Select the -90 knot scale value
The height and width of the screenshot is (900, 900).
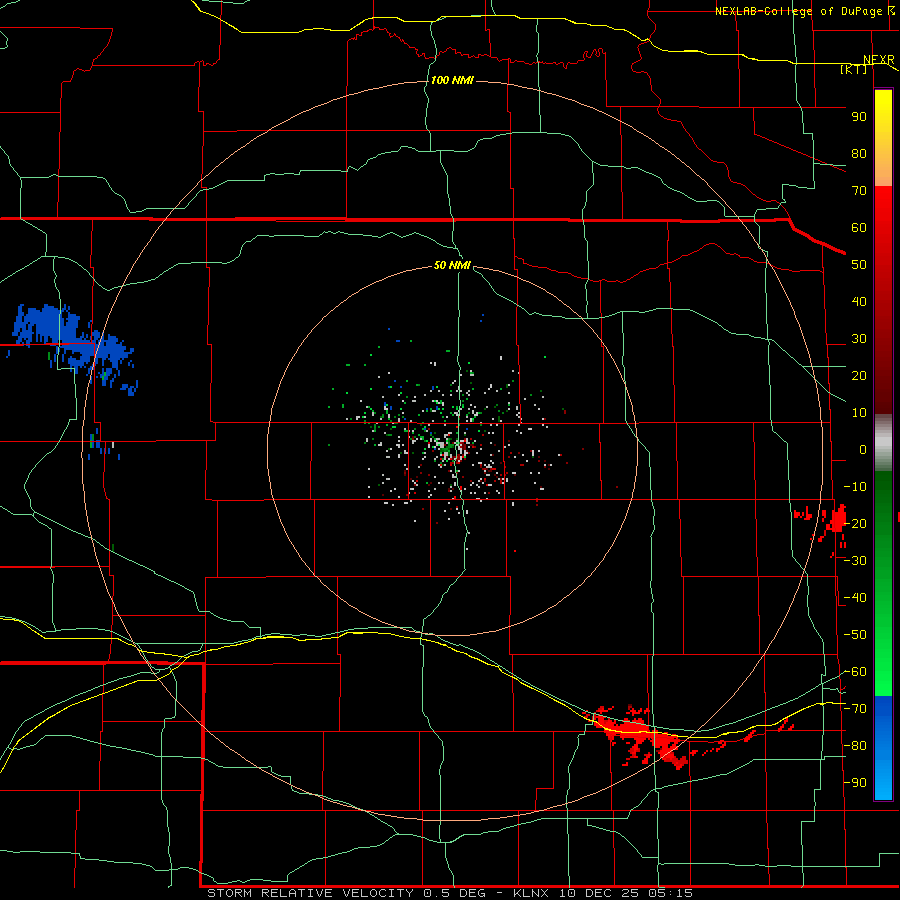[x=855, y=783]
